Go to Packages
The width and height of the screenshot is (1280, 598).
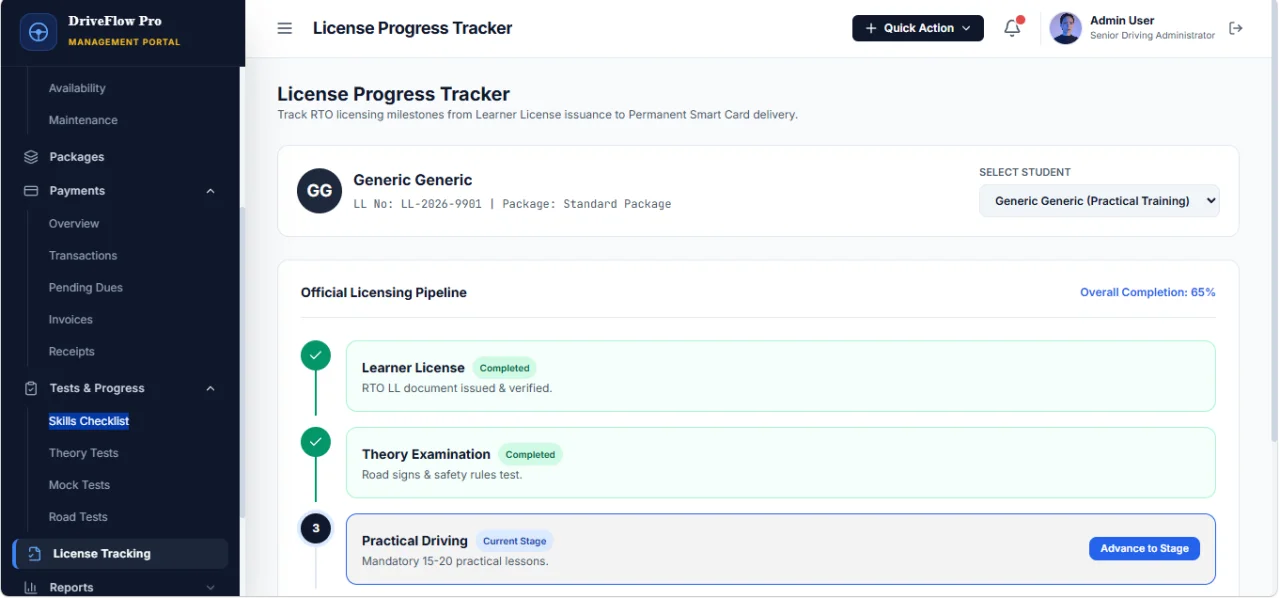77,157
